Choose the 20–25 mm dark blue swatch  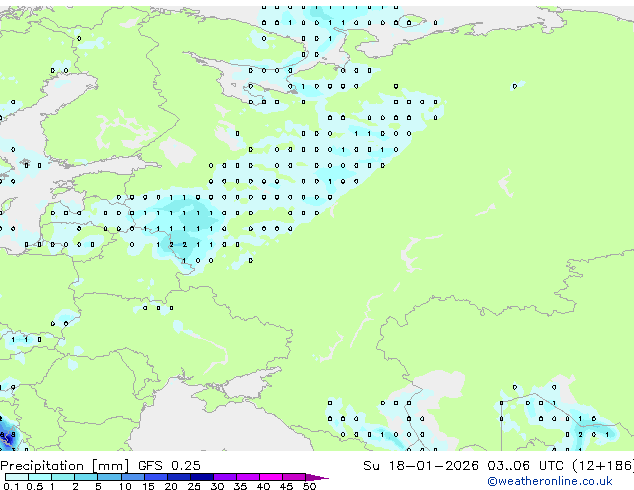(x=178, y=477)
